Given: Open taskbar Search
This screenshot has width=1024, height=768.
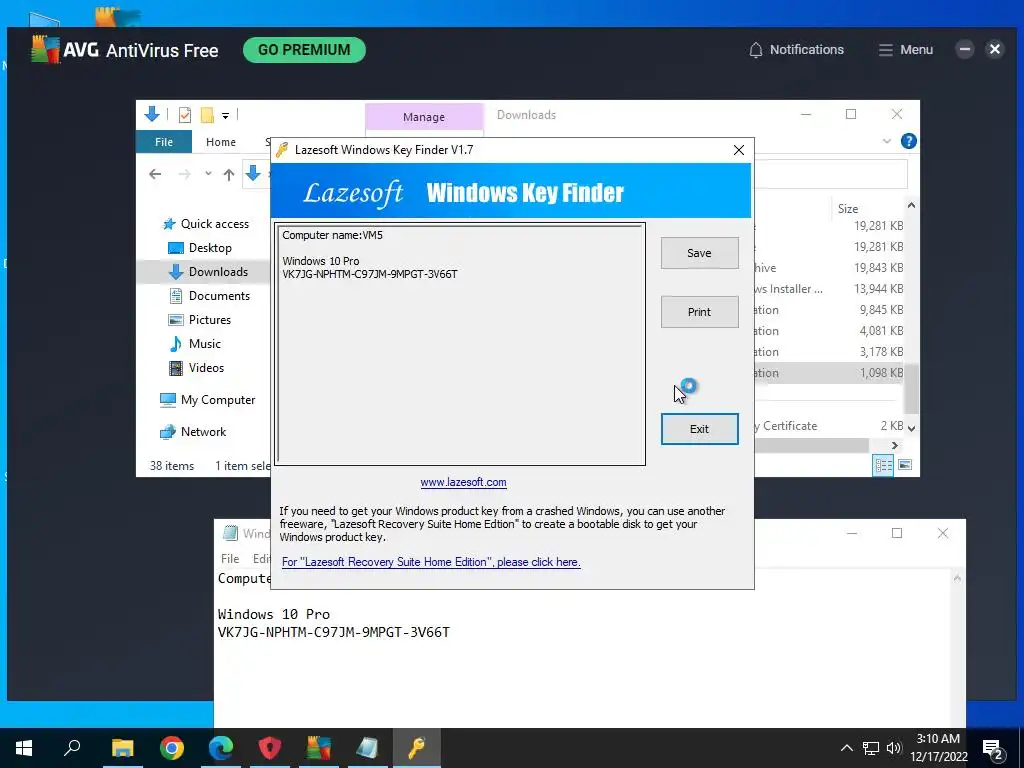Looking at the screenshot, I should coord(72,748).
